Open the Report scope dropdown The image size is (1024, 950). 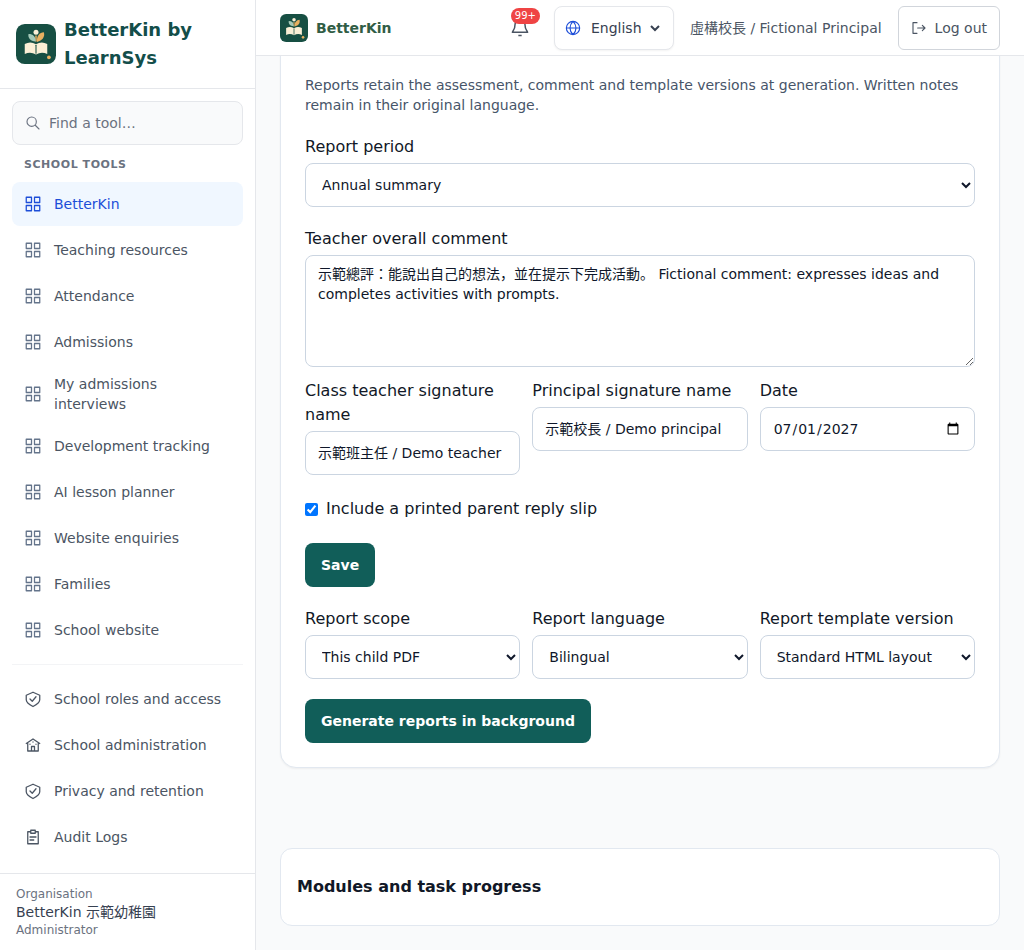tap(412, 657)
